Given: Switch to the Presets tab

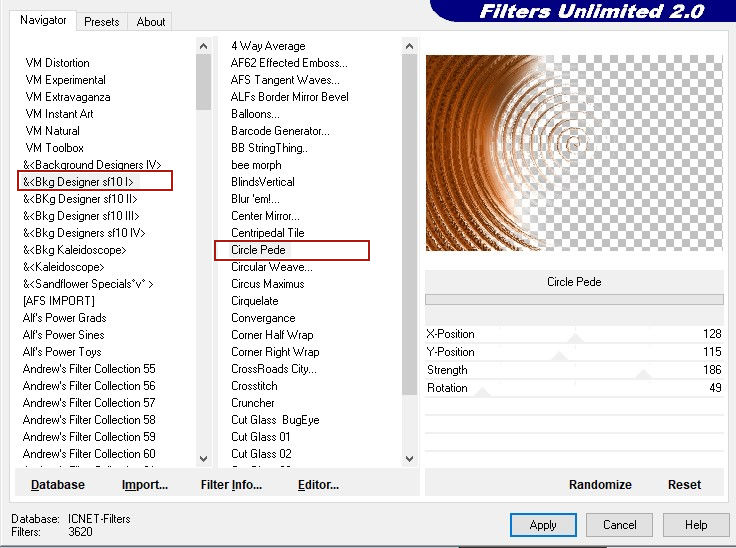Looking at the screenshot, I should pos(102,21).
